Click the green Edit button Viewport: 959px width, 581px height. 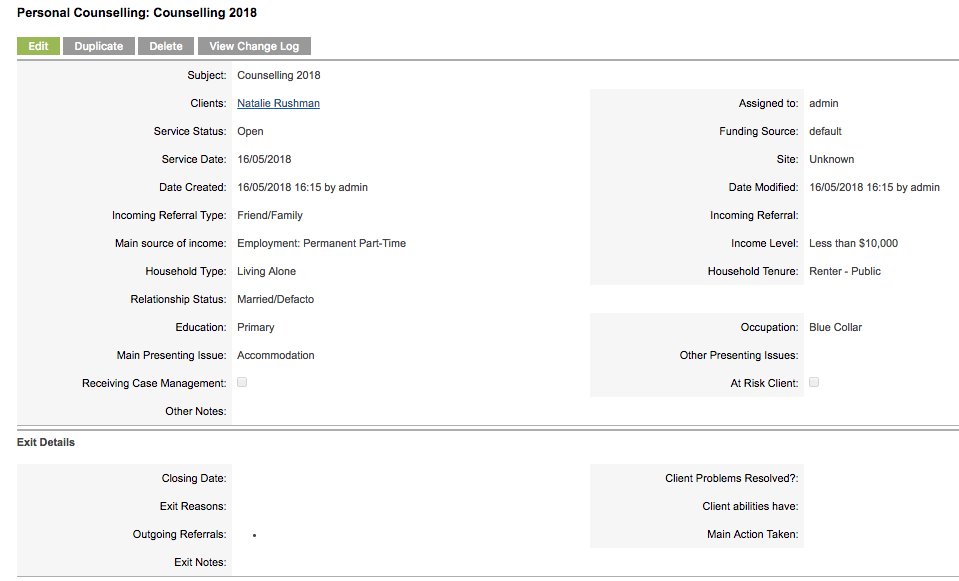38,46
